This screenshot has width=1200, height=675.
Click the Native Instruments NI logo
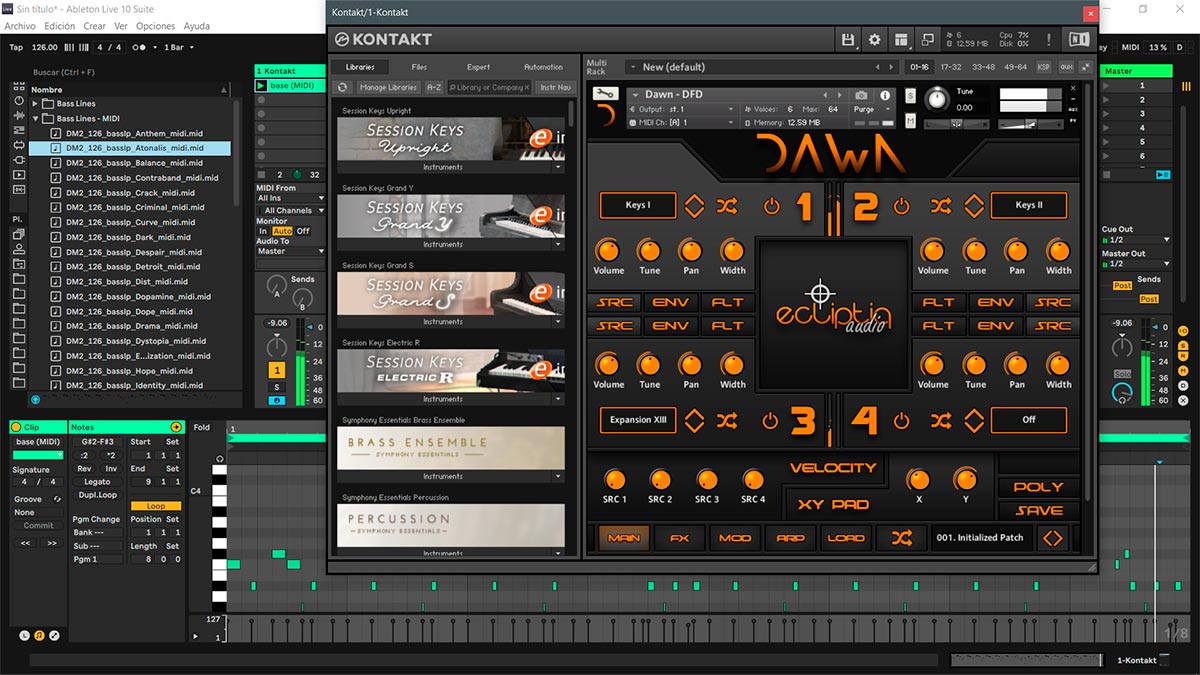click(x=1079, y=39)
